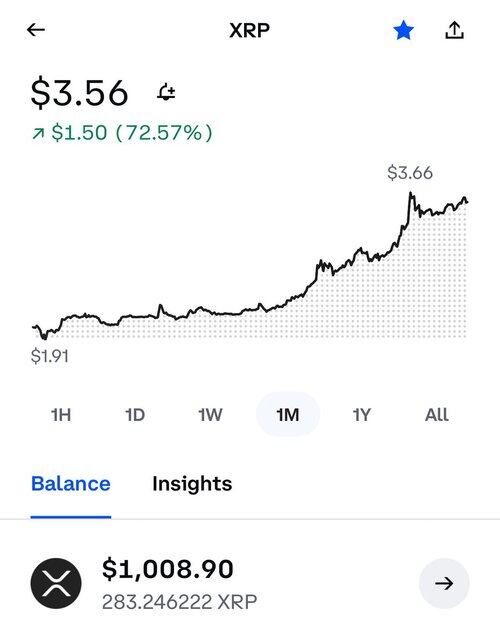The image size is (500, 642).
Task: Switch to the Insights tab
Action: pyautogui.click(x=192, y=484)
